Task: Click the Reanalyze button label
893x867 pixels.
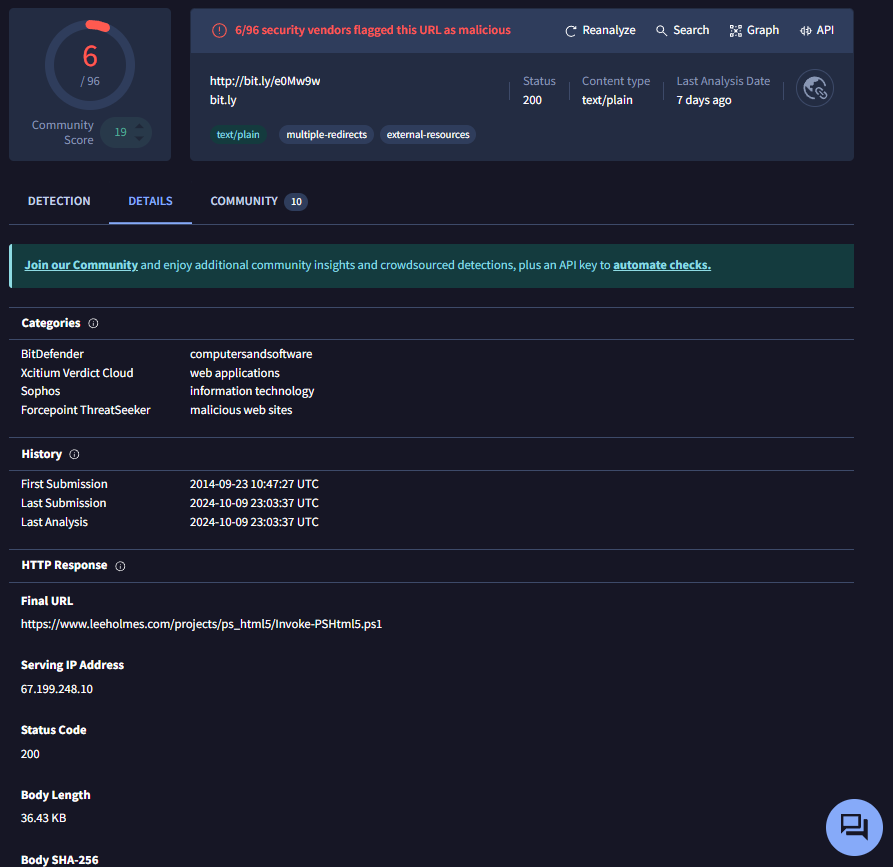Action: [x=609, y=30]
